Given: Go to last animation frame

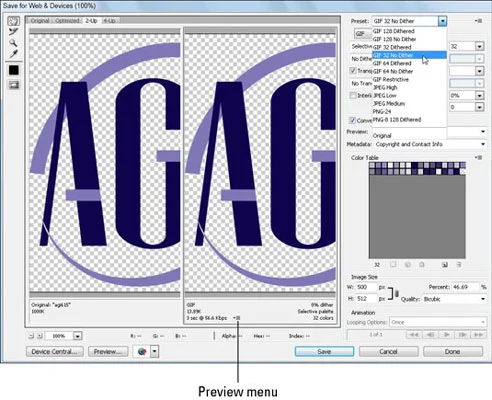Looking at the screenshot, I should coord(479,334).
